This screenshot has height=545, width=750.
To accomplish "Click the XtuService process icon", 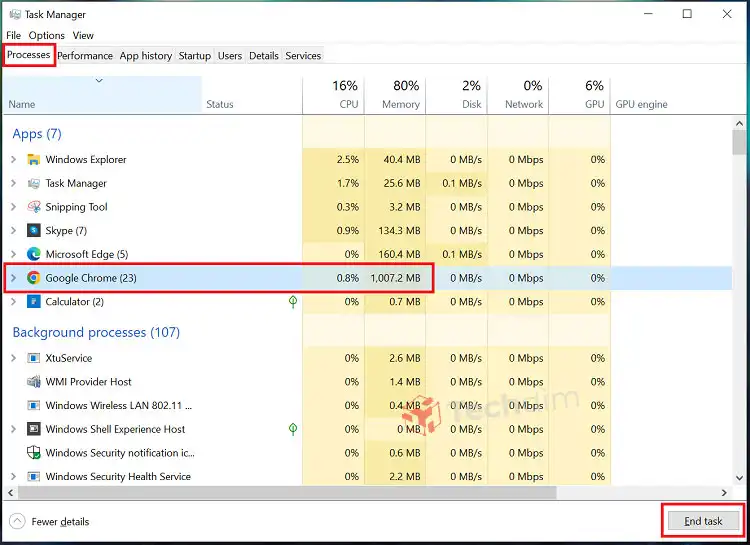I will coord(33,358).
